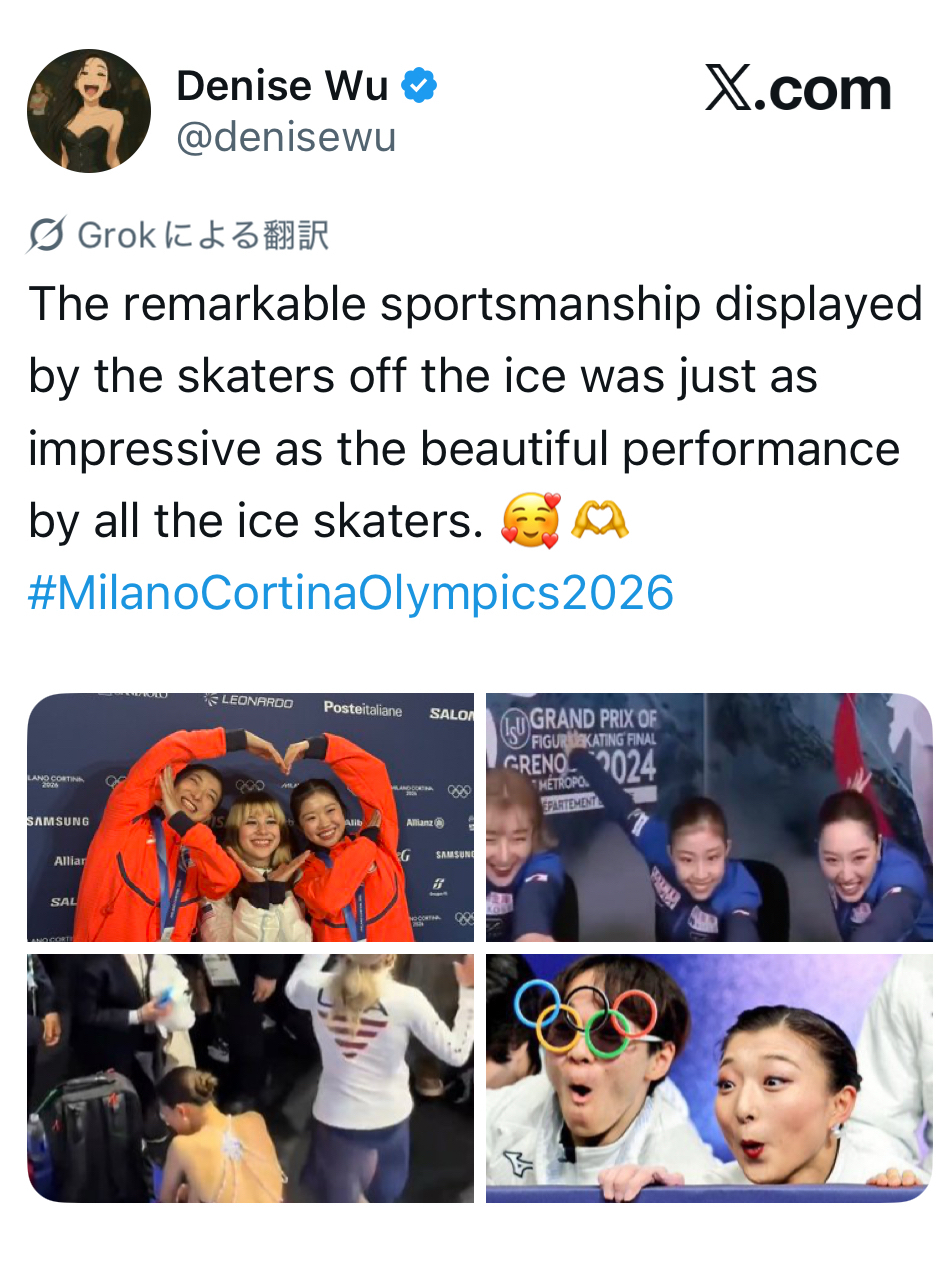
Task: Open the Olympic rings glasses photo
Action: (x=709, y=1077)
